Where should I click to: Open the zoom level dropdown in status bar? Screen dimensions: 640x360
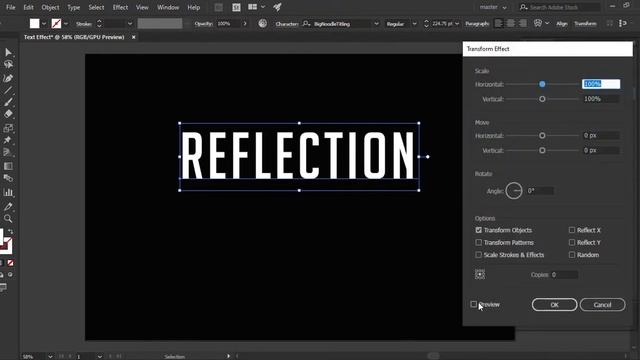[50, 356]
